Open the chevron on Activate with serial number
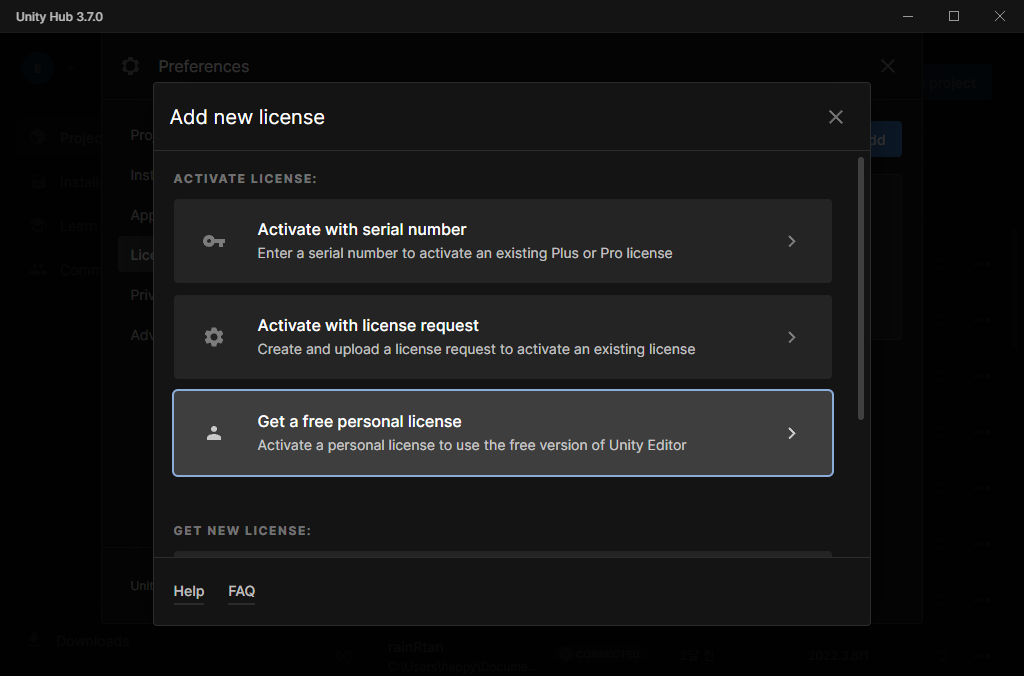 click(792, 242)
